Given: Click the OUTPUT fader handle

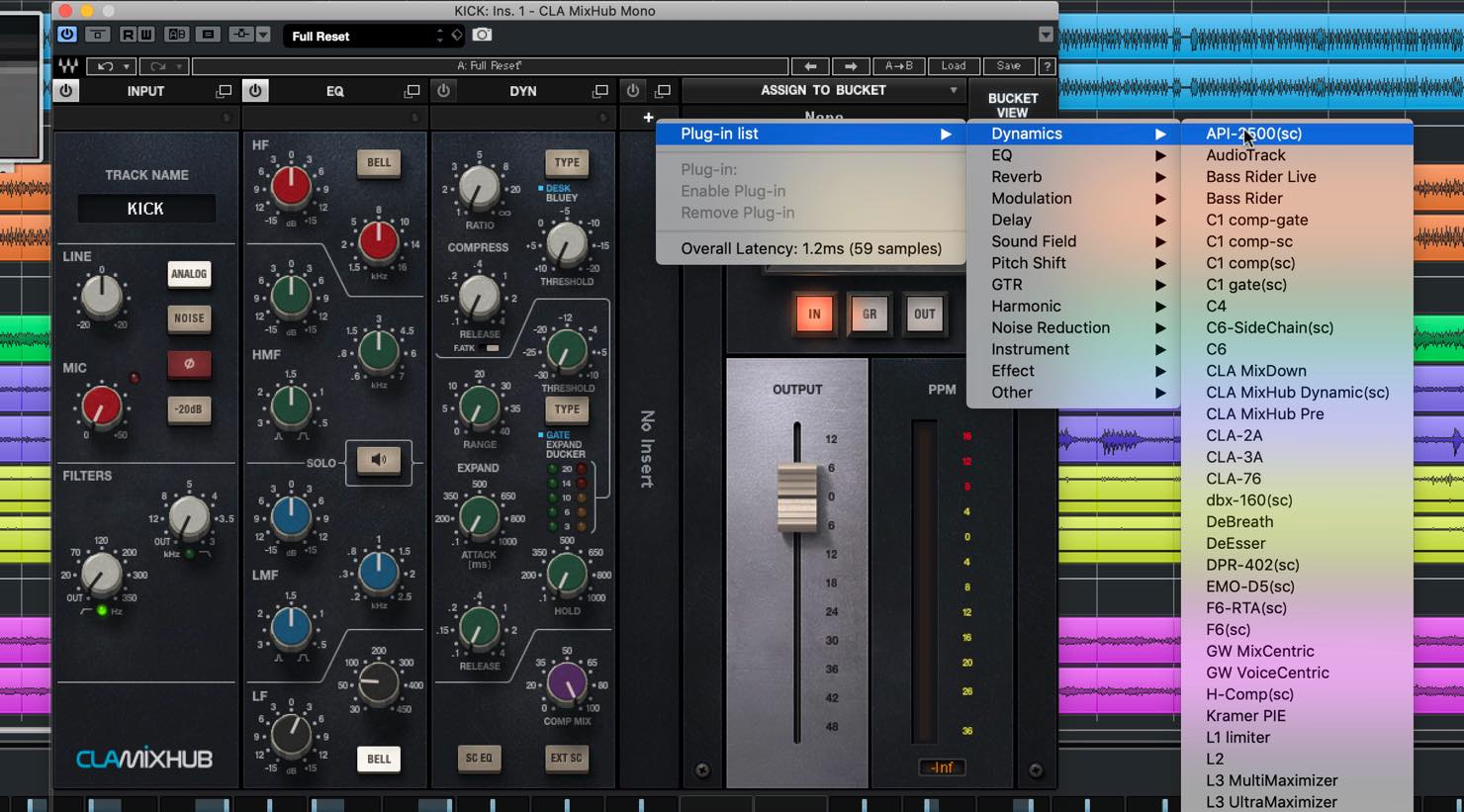Looking at the screenshot, I should click(x=797, y=497).
